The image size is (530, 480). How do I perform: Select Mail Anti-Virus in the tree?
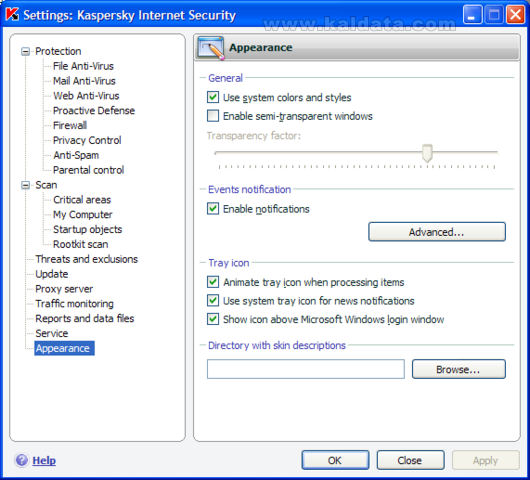(x=84, y=81)
